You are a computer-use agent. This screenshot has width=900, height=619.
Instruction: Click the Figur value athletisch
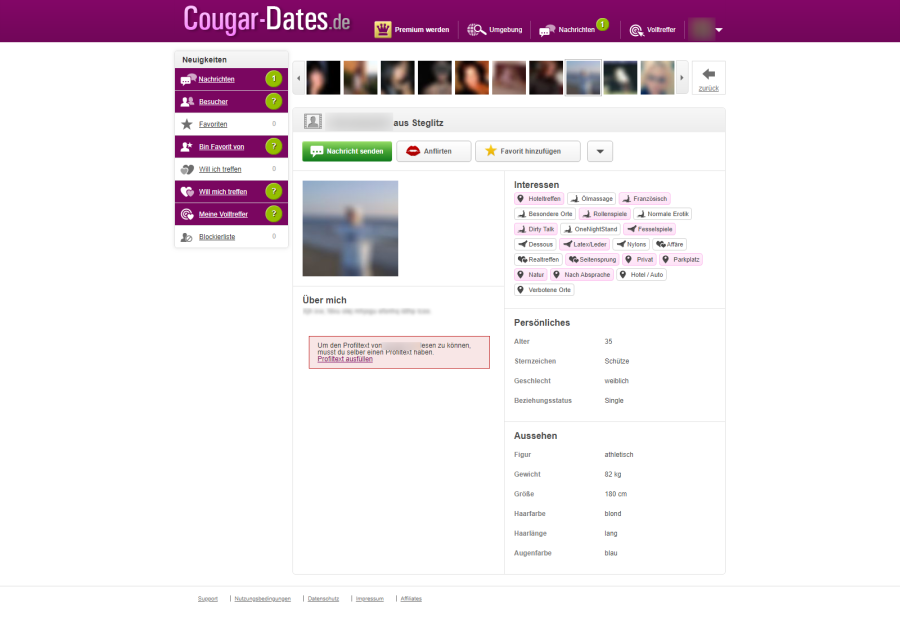click(619, 455)
